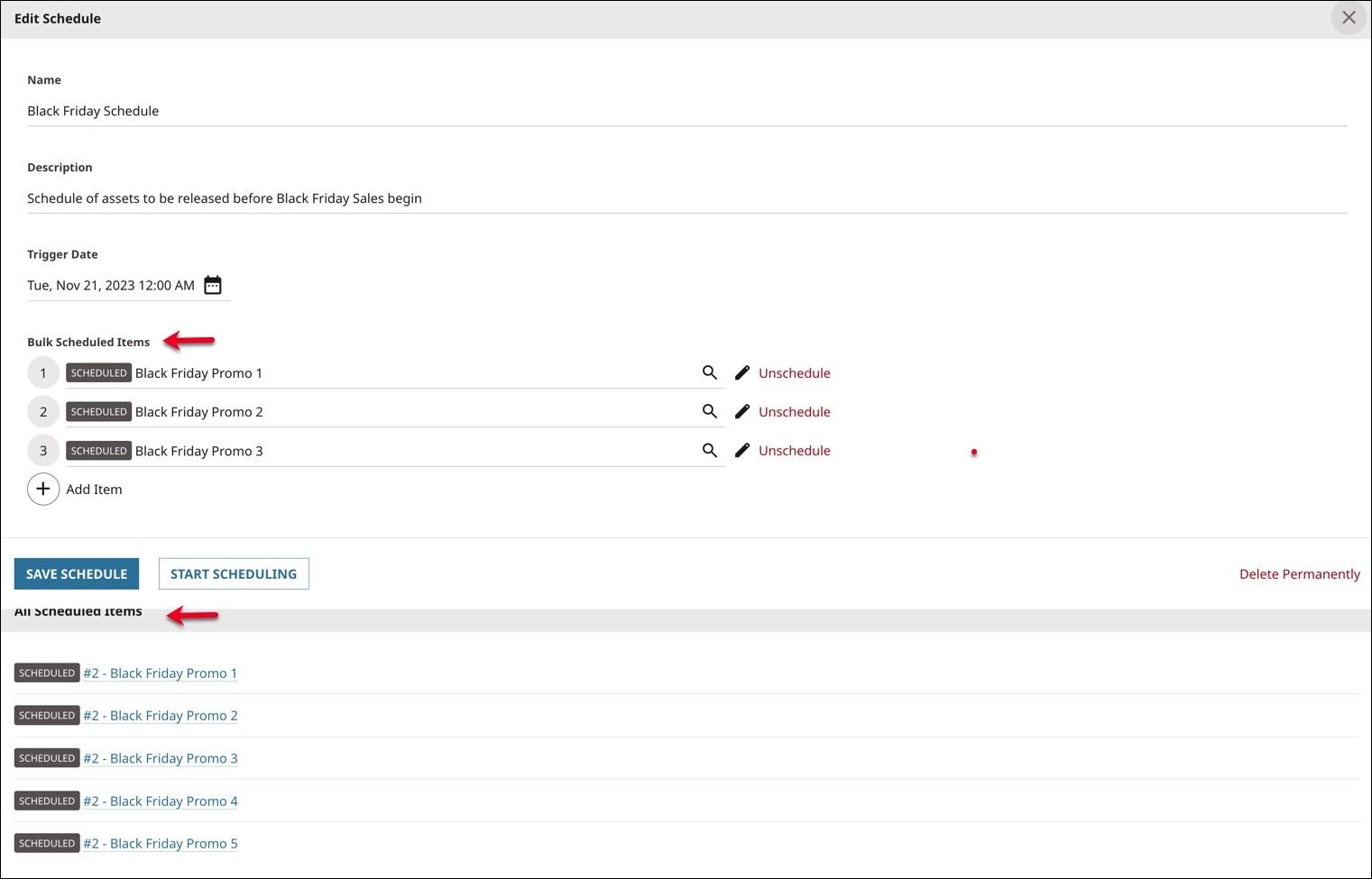Close the Edit Schedule dialog
The width and height of the screenshot is (1372, 879).
click(1349, 18)
